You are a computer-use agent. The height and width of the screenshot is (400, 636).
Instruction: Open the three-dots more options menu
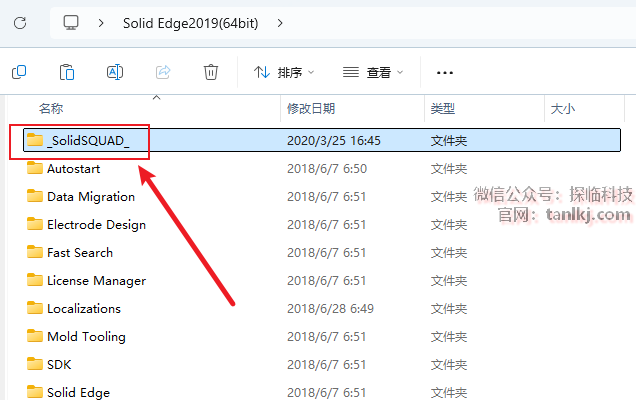tap(445, 73)
